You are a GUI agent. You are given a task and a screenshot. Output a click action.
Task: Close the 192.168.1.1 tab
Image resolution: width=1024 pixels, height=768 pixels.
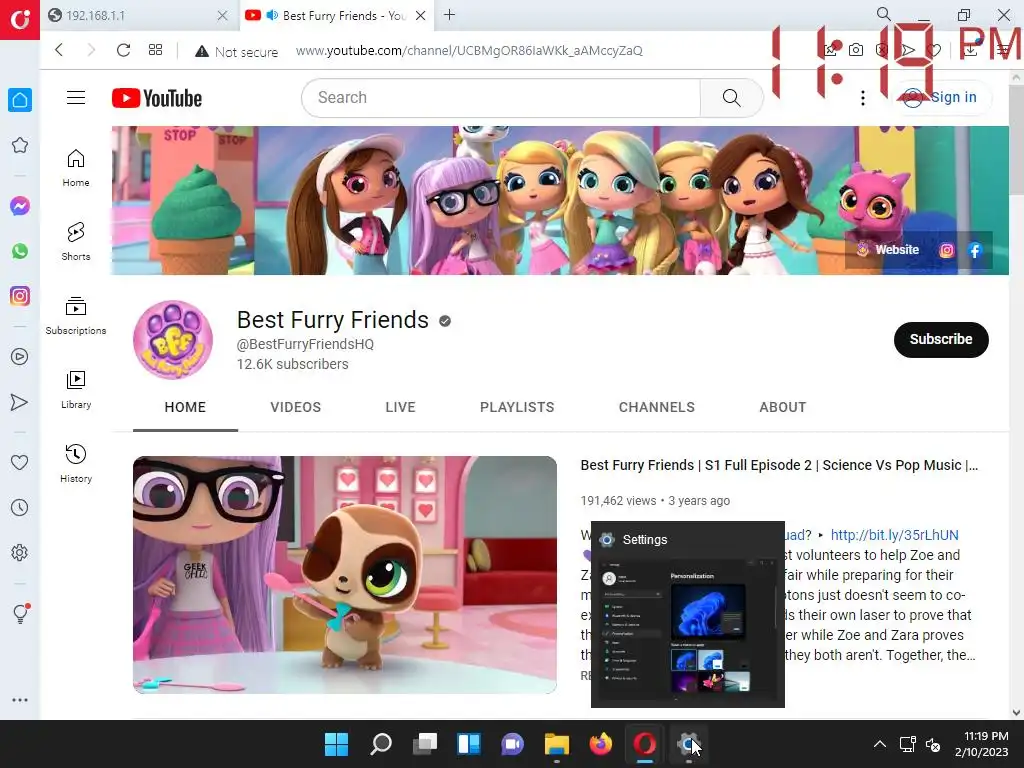point(222,16)
